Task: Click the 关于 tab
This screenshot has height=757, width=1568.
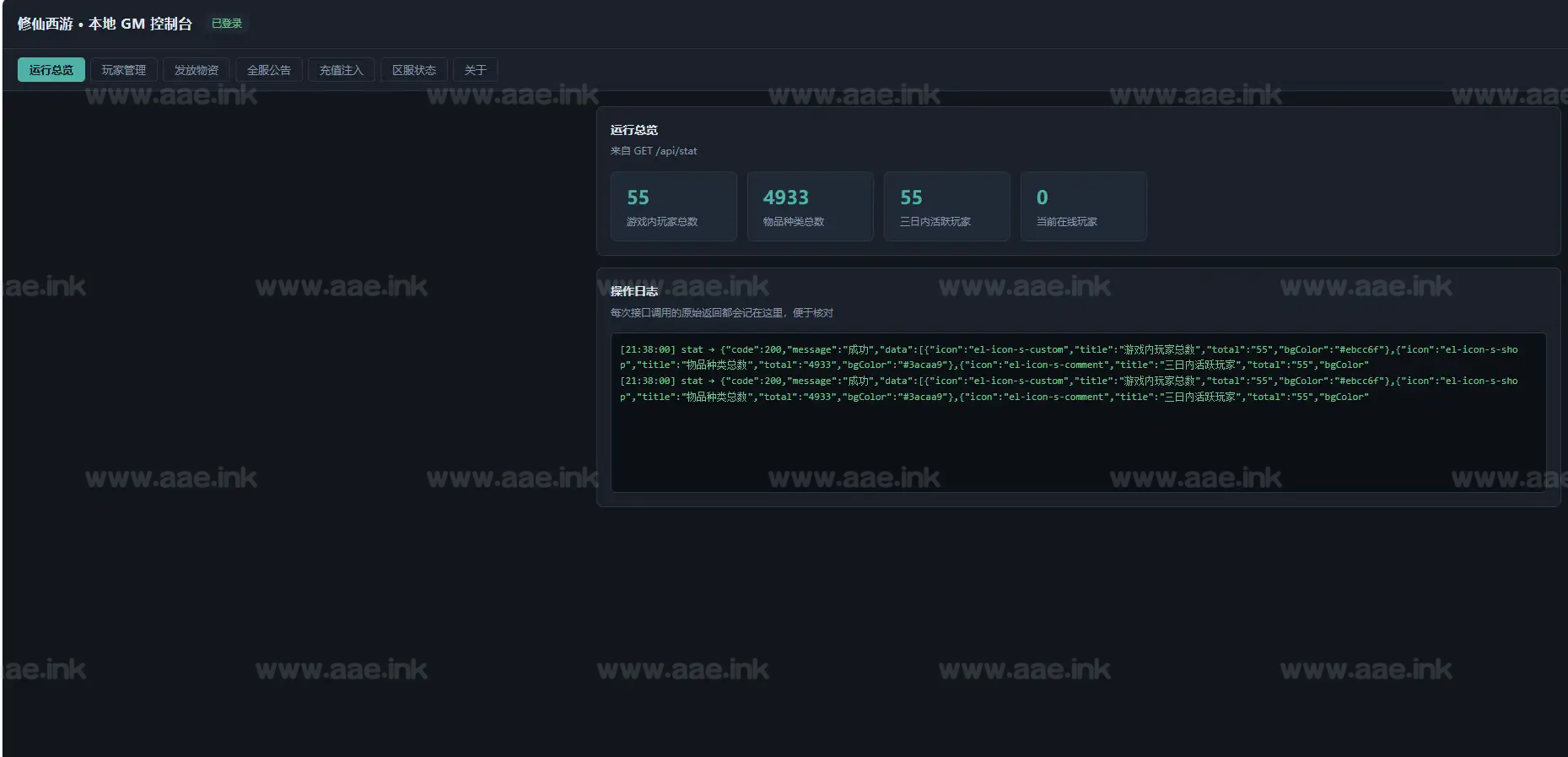Action: [x=476, y=70]
